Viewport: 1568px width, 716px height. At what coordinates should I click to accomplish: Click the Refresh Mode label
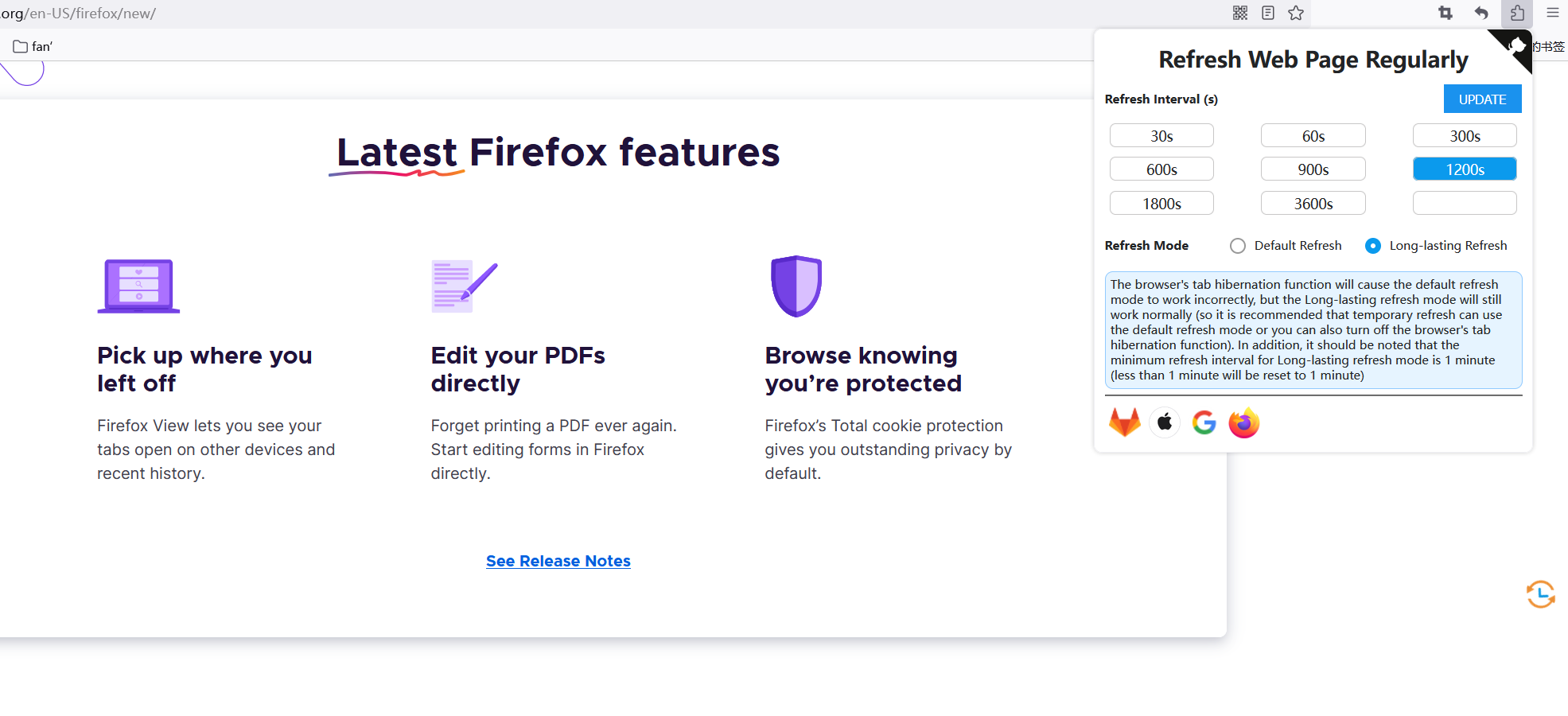(1146, 246)
